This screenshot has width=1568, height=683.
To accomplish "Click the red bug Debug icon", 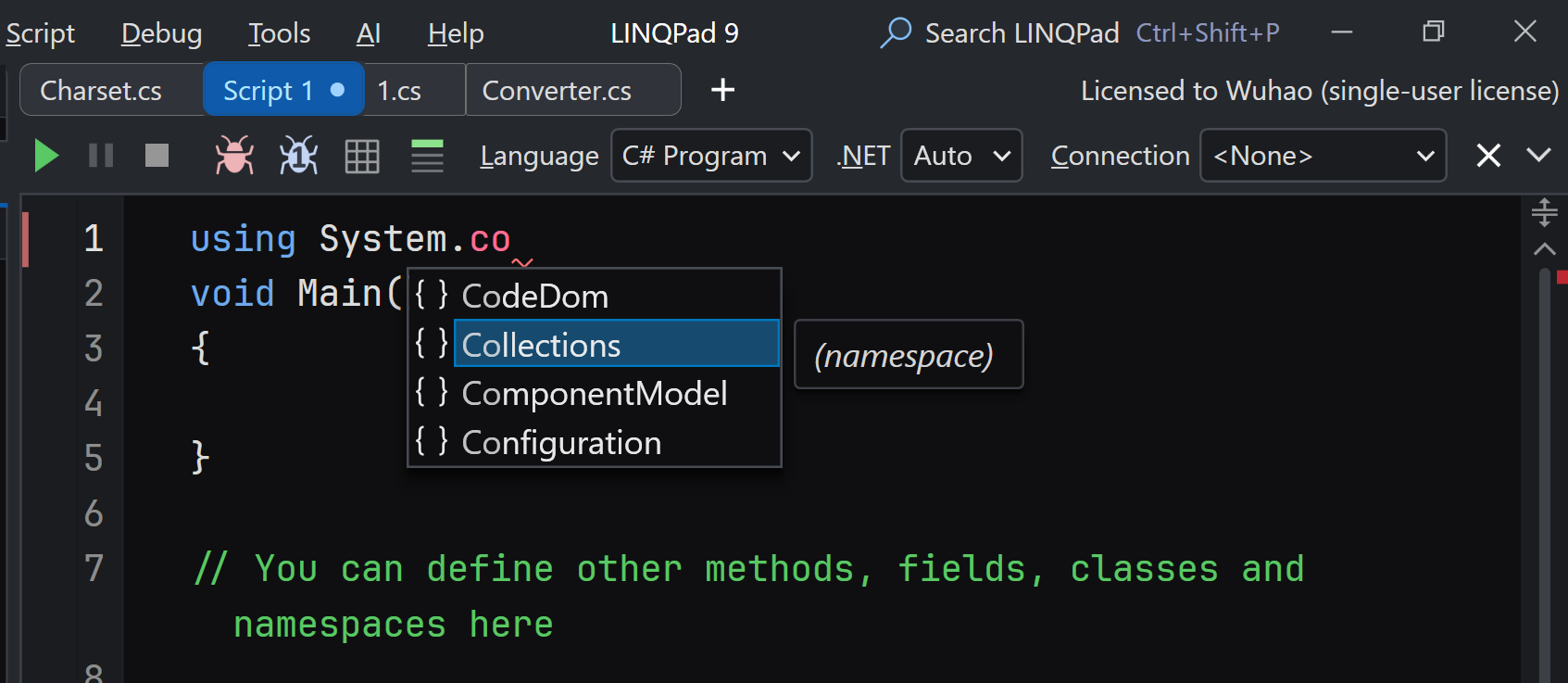I will pos(234,156).
